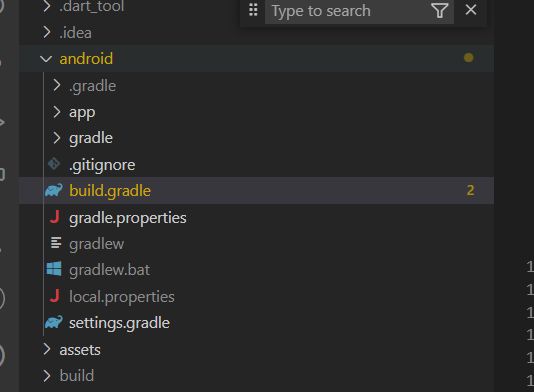Select the app folder label

tap(82, 113)
